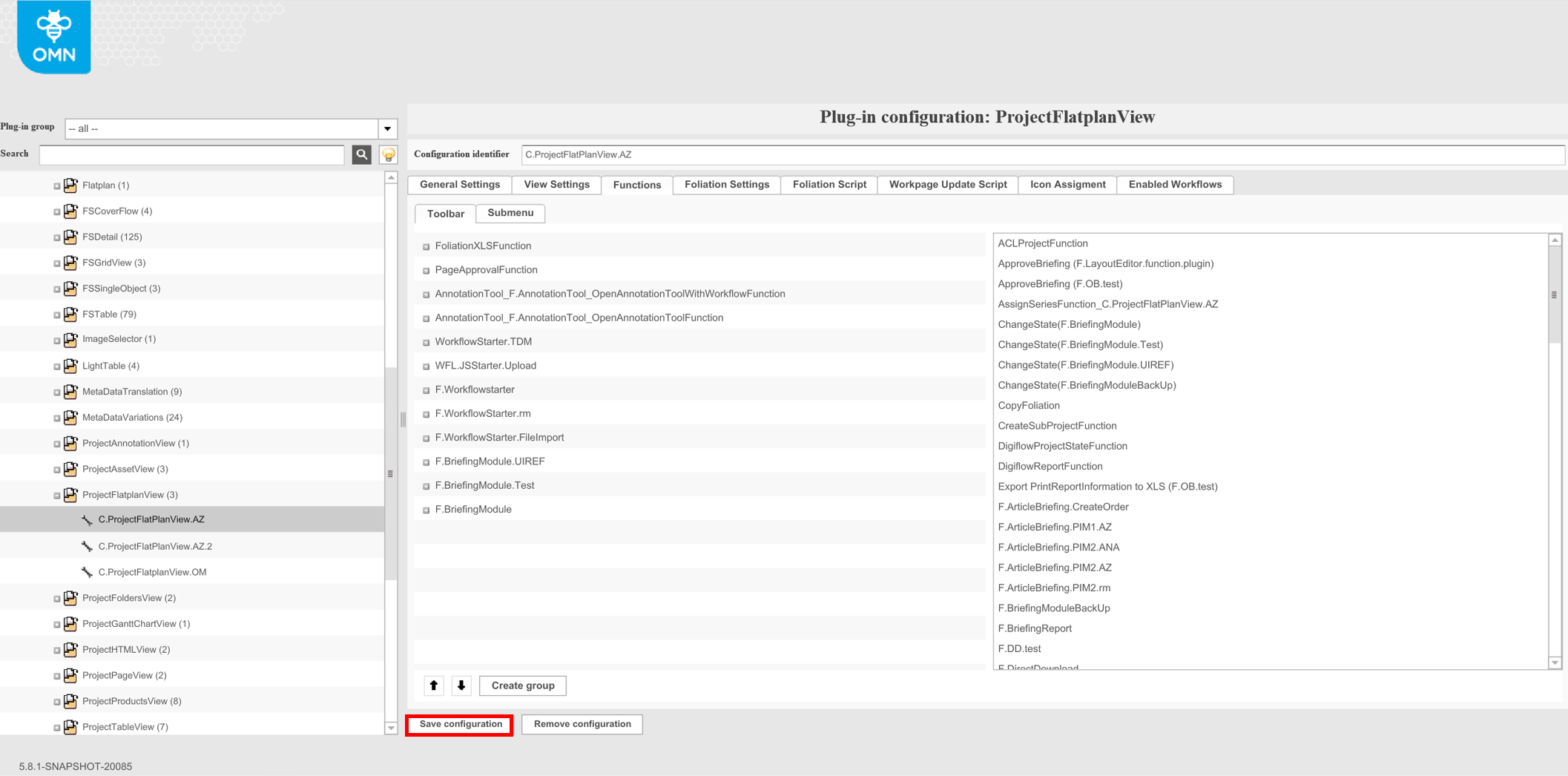
Task: Click the FSCoverFlow plug-in icon
Action: [70, 211]
